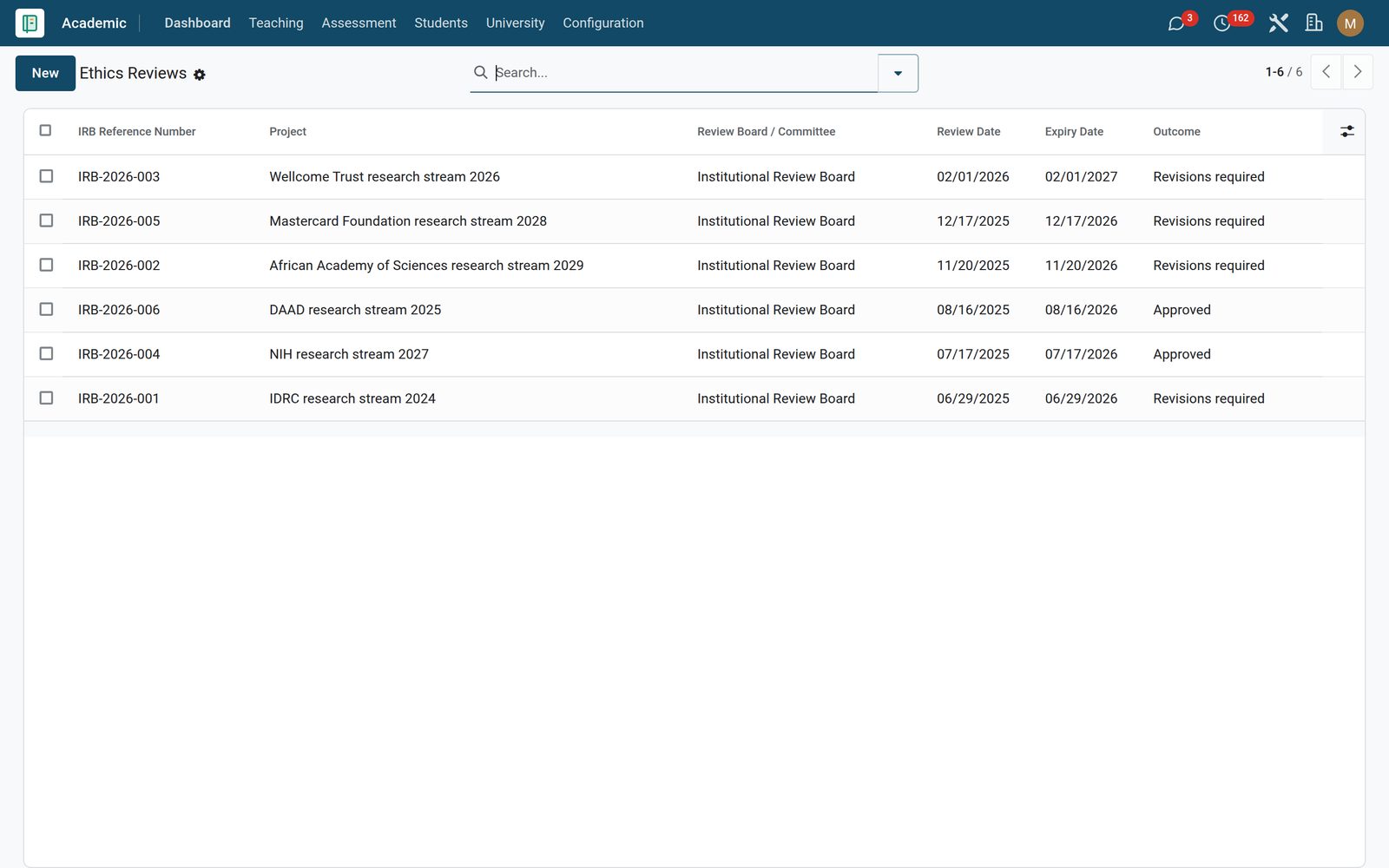Open the debug tools wrench icon
The width and height of the screenshot is (1389, 868).
(x=1278, y=23)
